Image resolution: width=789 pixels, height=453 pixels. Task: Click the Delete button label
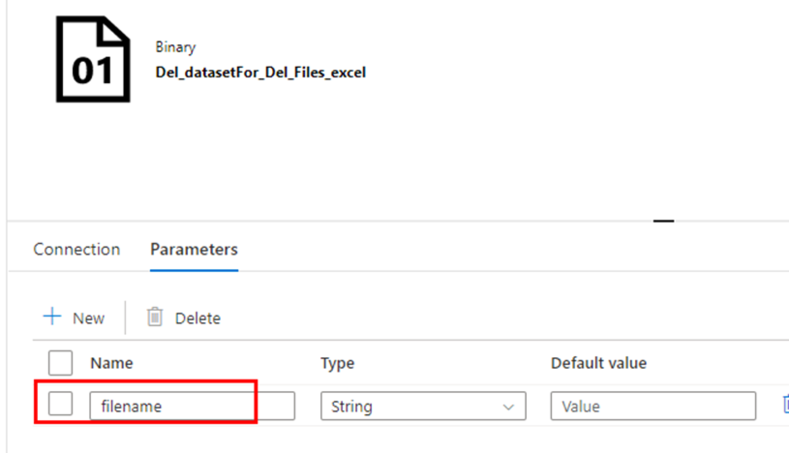198,318
